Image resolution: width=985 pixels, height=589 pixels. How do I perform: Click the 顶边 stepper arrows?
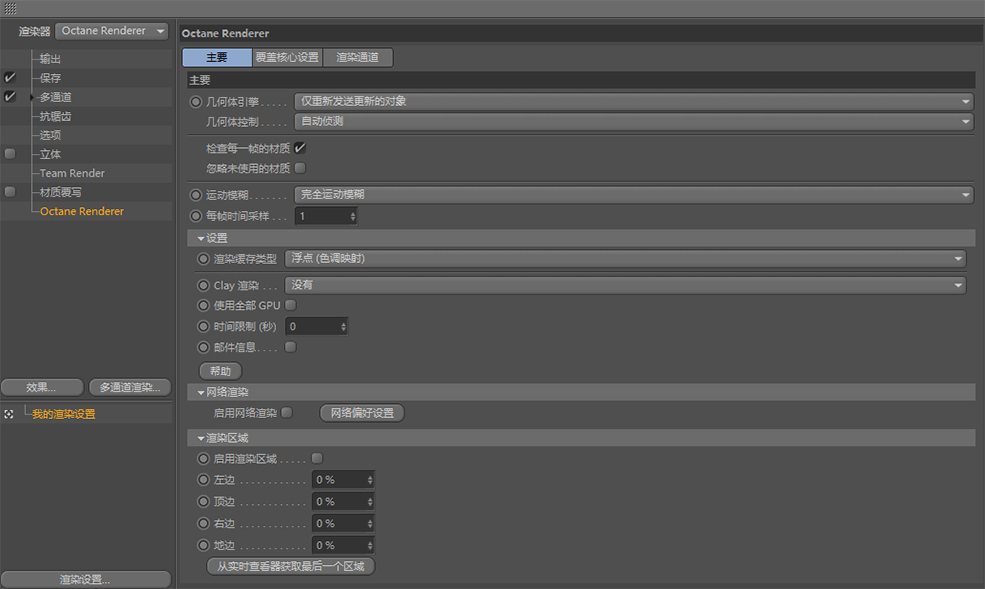point(370,502)
